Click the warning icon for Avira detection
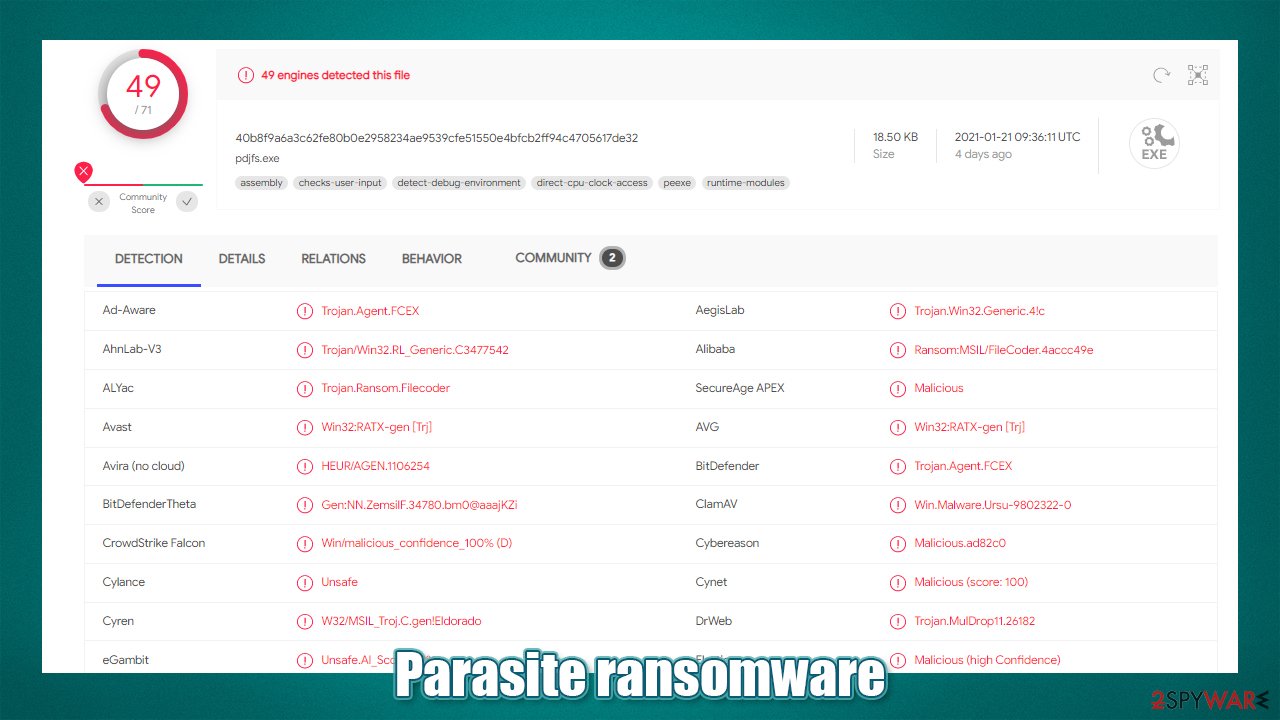 point(305,466)
